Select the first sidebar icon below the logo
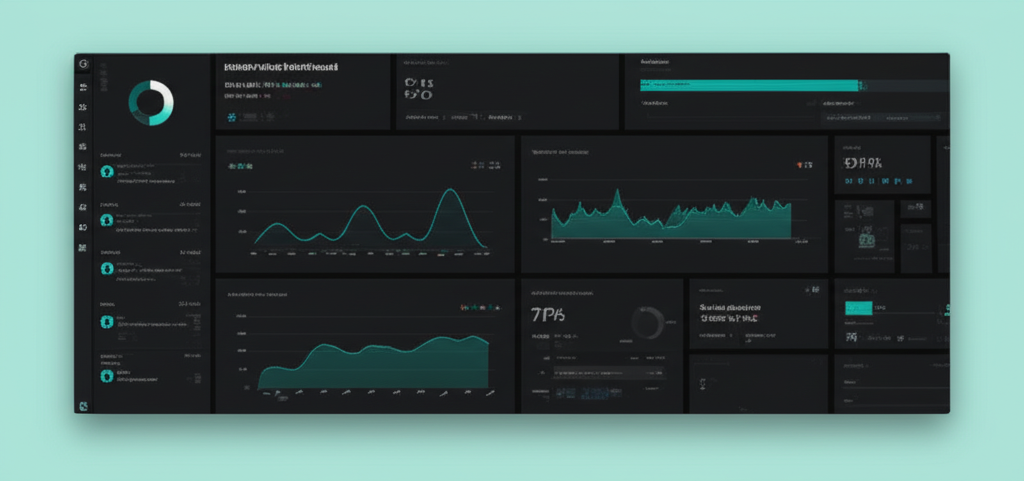The image size is (1024, 481). [x=83, y=87]
